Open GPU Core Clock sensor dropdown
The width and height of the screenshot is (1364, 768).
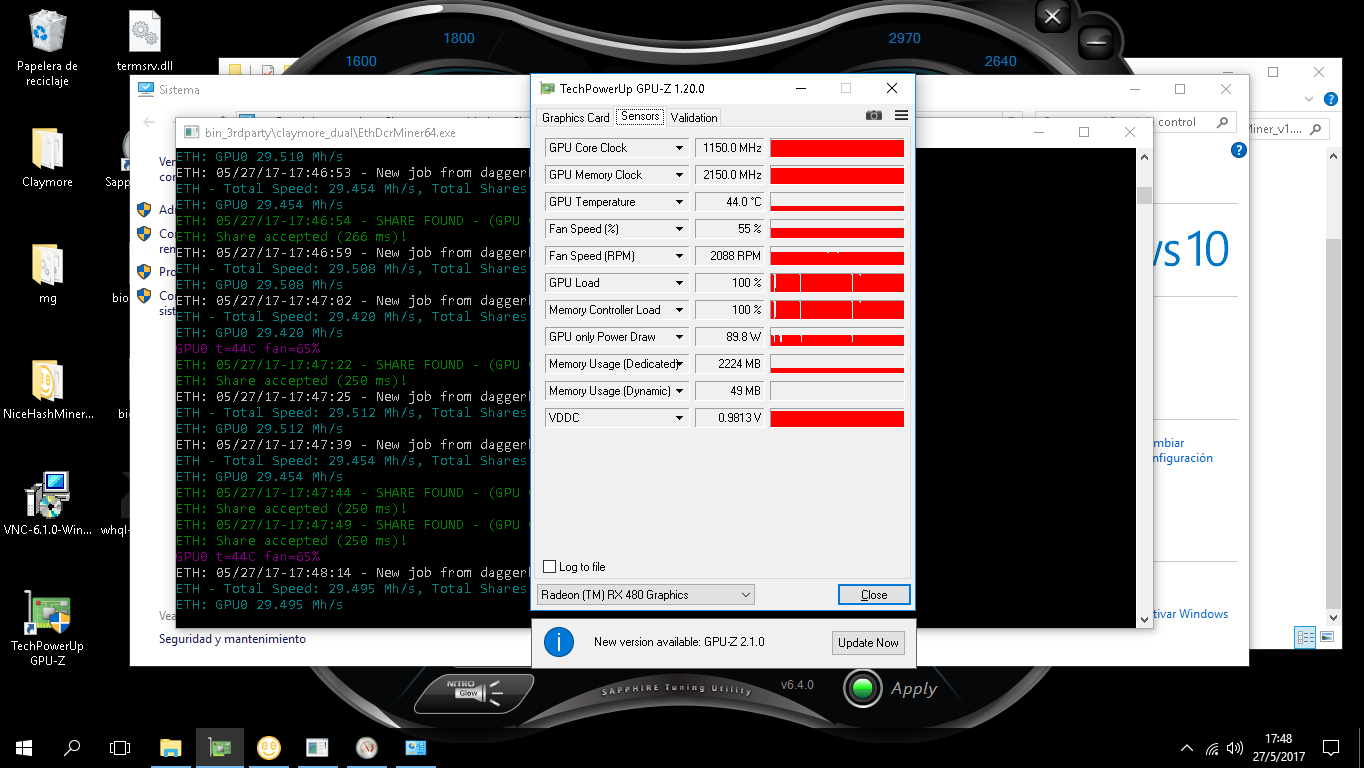(679, 148)
